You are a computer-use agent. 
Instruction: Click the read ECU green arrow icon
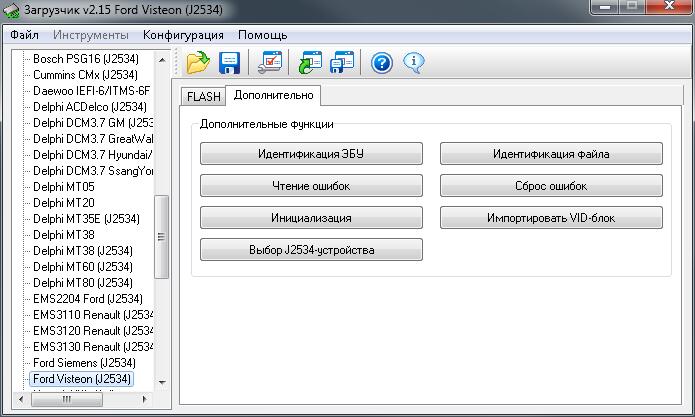tap(311, 62)
